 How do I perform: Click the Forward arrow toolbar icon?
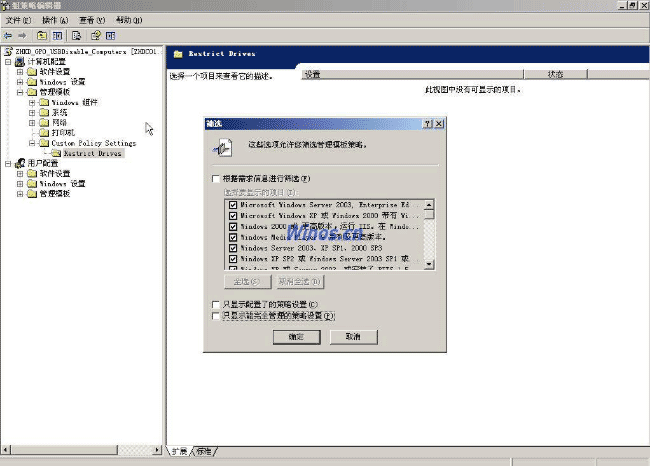22,36
